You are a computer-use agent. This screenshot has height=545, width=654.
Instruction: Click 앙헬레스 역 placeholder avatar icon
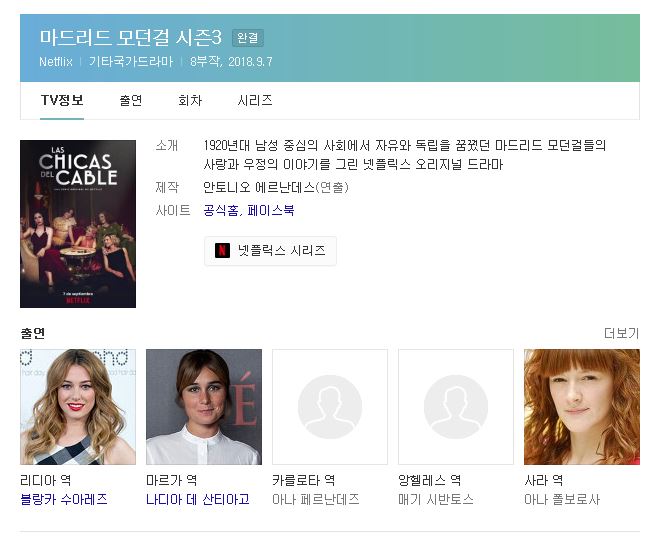[x=455, y=406]
